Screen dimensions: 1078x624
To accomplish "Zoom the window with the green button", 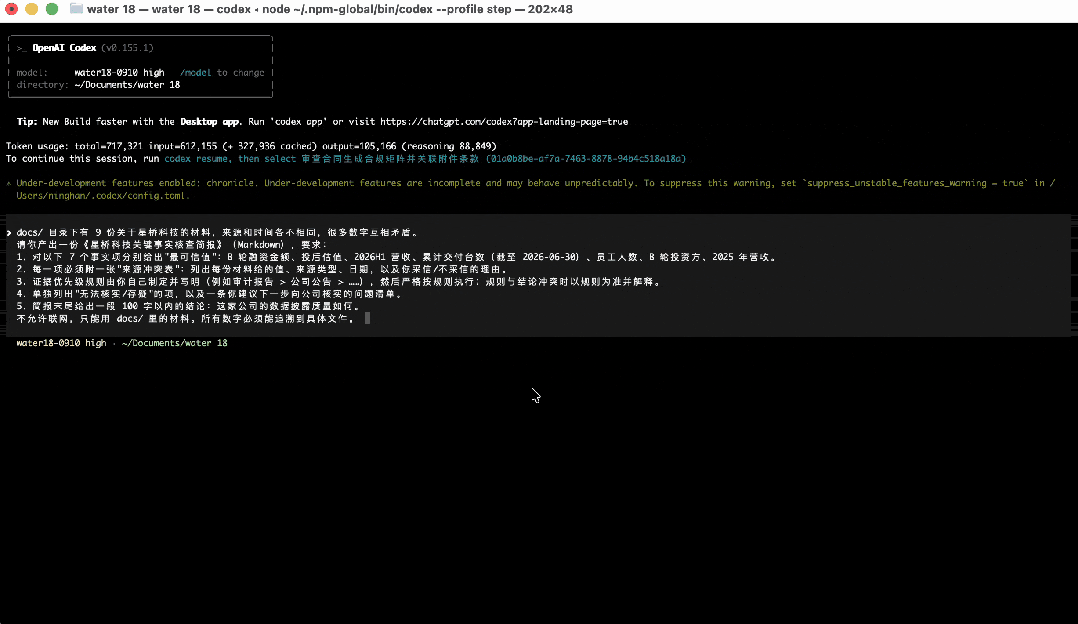I will pyautogui.click(x=52, y=9).
